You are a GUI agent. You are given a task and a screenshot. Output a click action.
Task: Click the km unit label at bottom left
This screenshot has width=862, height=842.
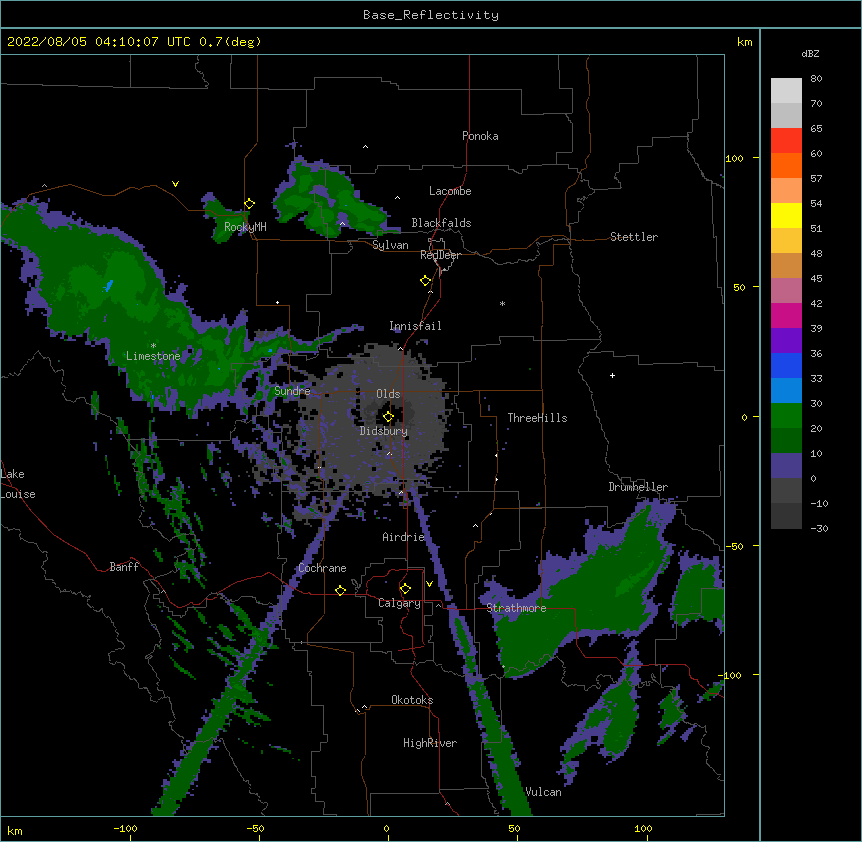15,830
